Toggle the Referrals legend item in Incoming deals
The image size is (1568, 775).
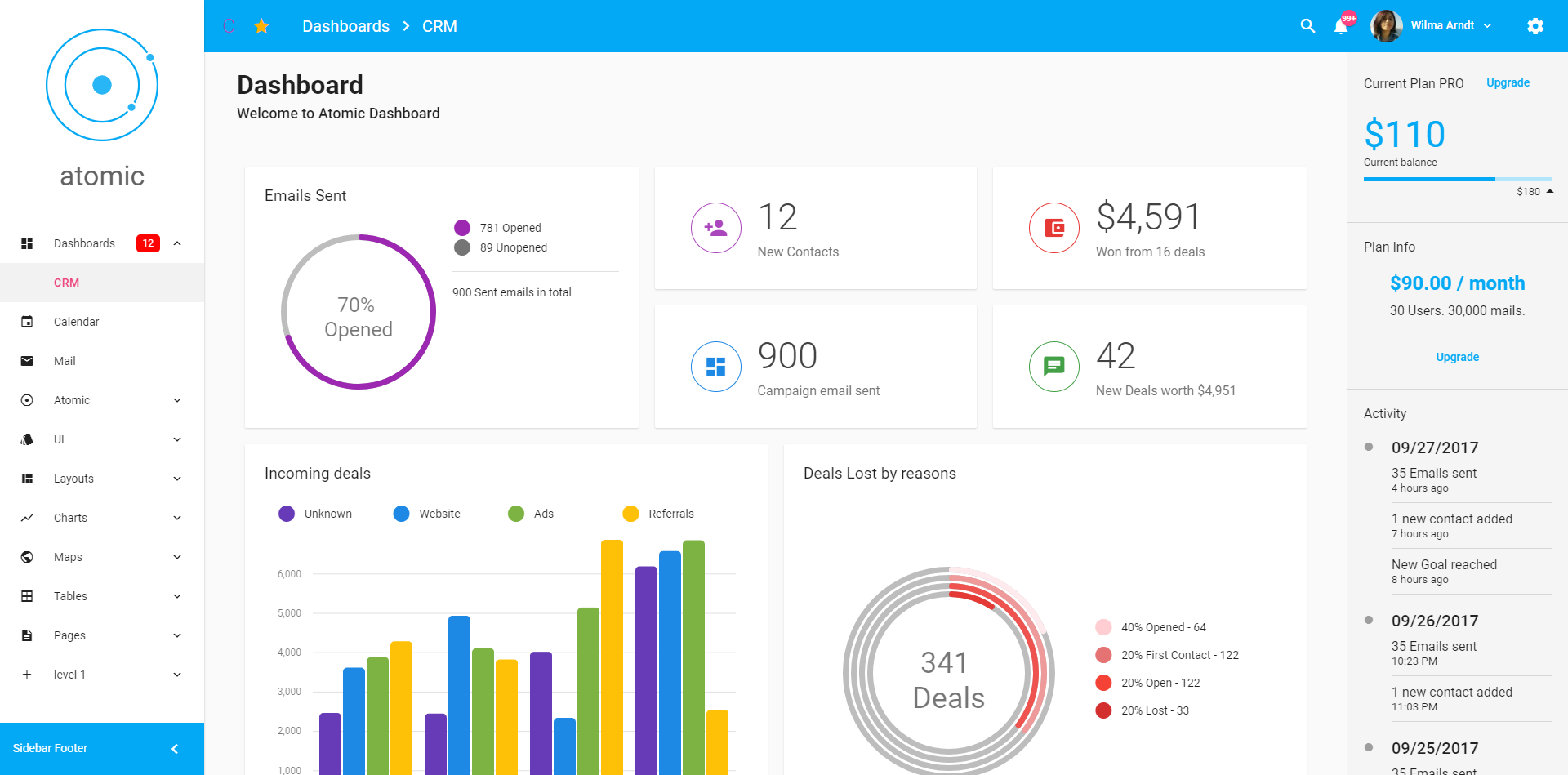[x=658, y=514]
